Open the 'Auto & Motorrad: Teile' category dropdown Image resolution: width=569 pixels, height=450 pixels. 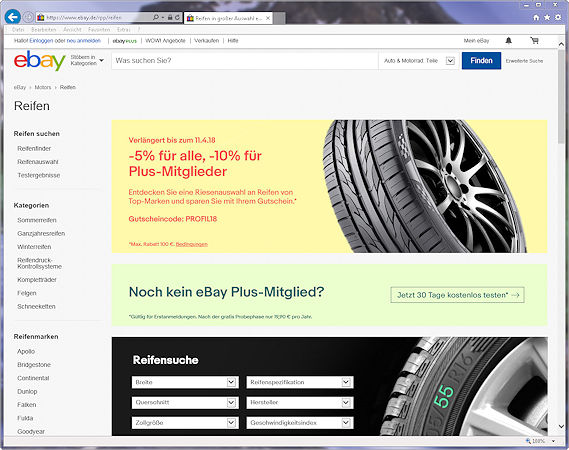pyautogui.click(x=419, y=61)
